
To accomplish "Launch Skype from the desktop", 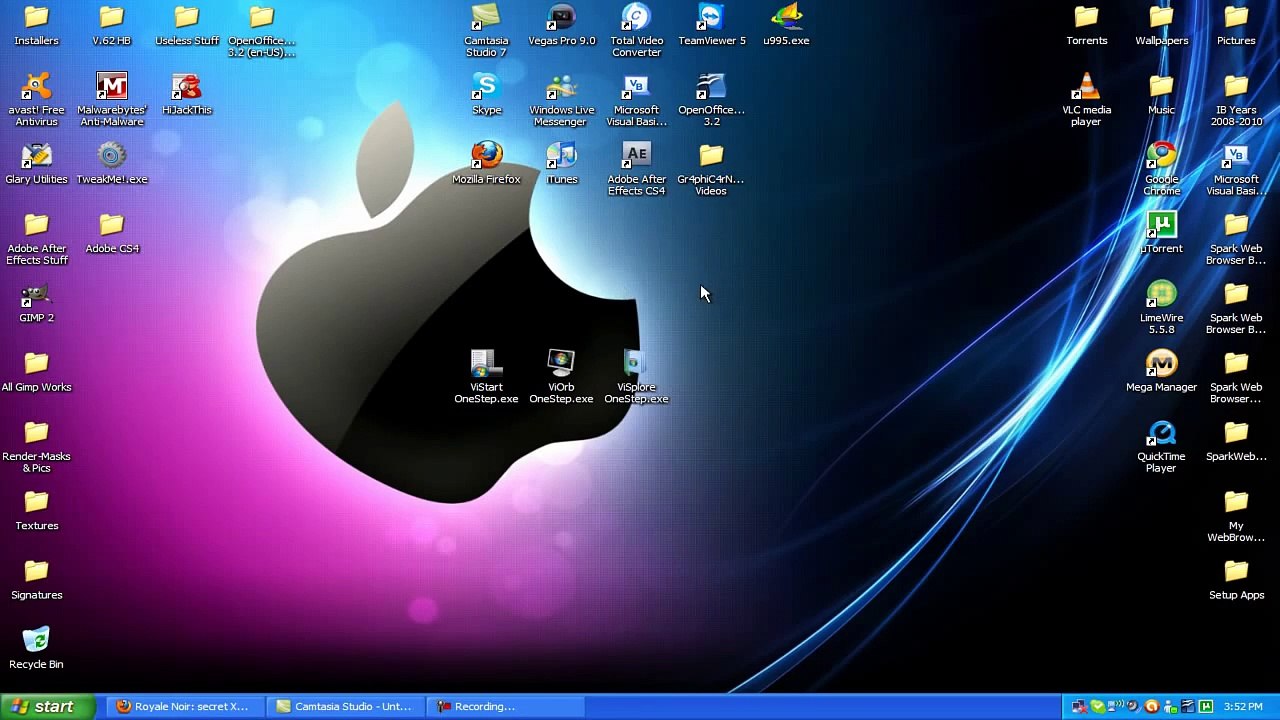I will (486, 95).
